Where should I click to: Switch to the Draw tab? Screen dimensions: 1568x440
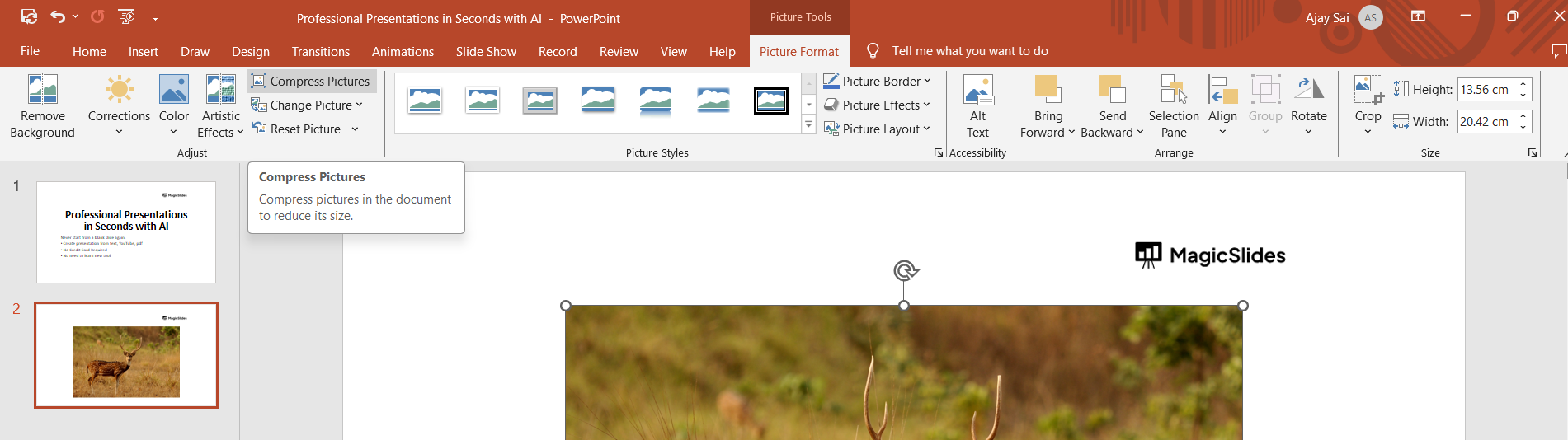(x=195, y=51)
